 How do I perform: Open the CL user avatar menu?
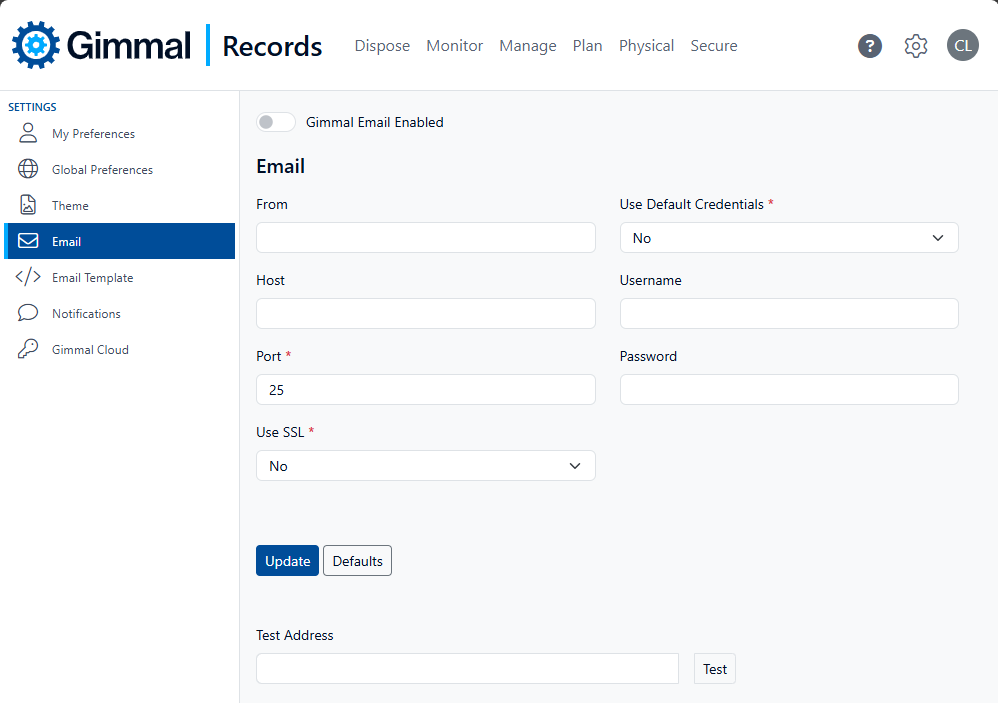[x=962, y=45]
